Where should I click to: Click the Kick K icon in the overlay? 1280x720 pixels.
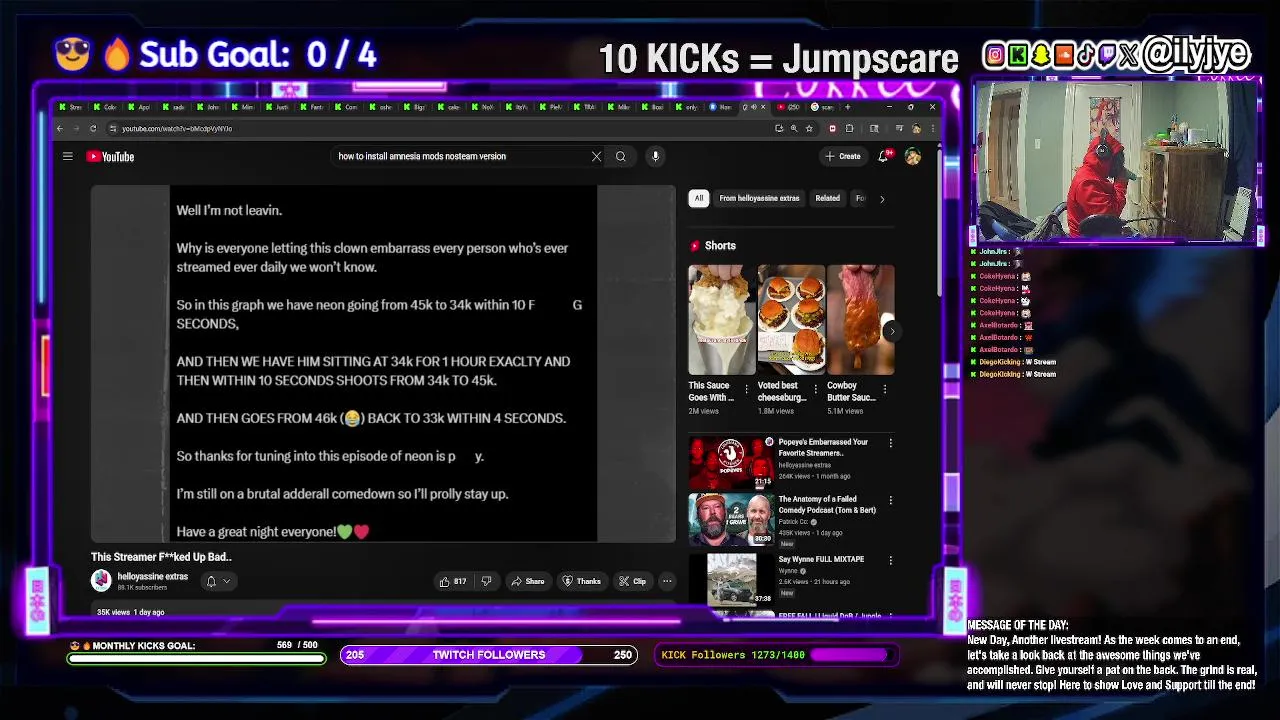pyautogui.click(x=1017, y=56)
